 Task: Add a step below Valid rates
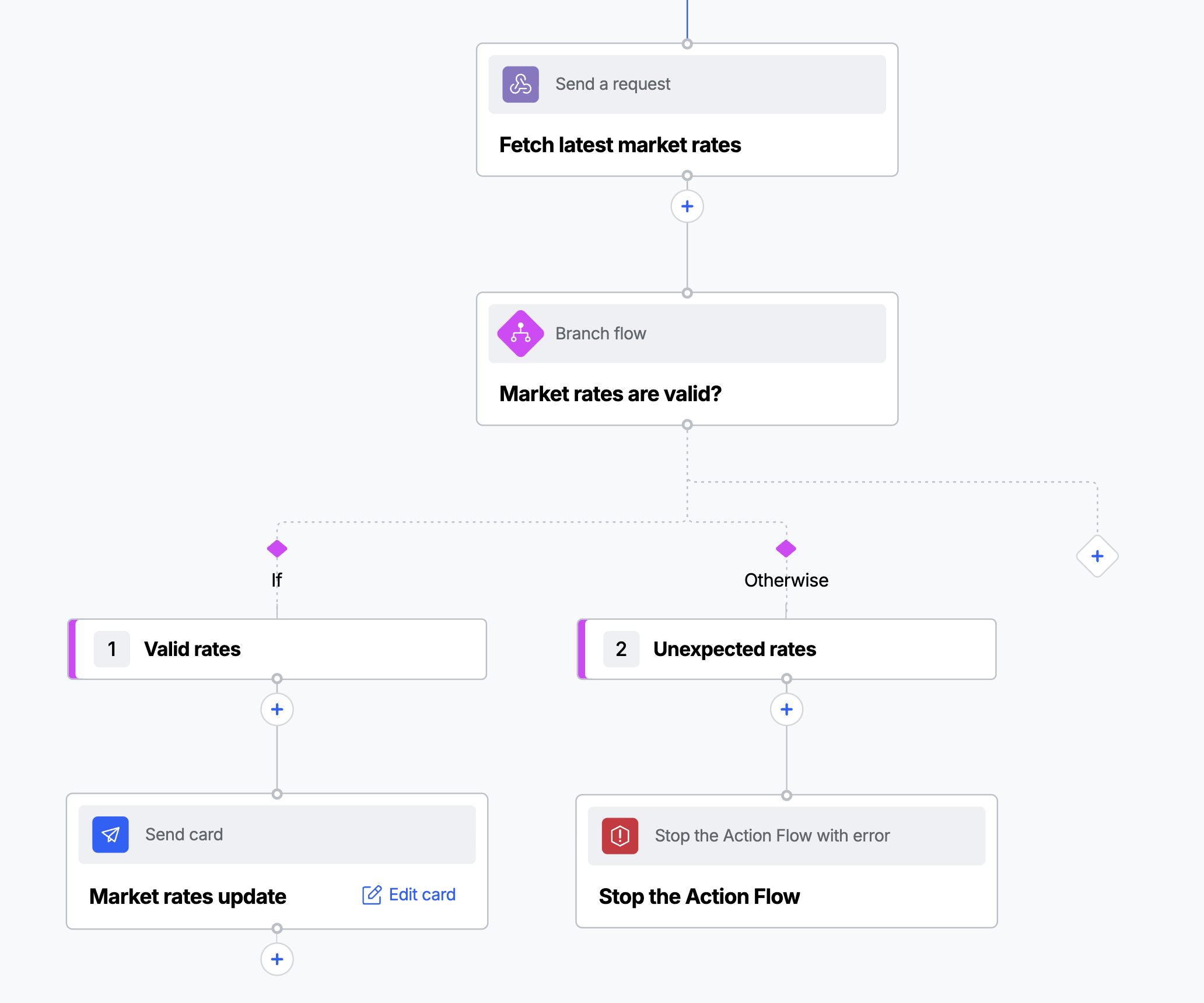coord(277,710)
